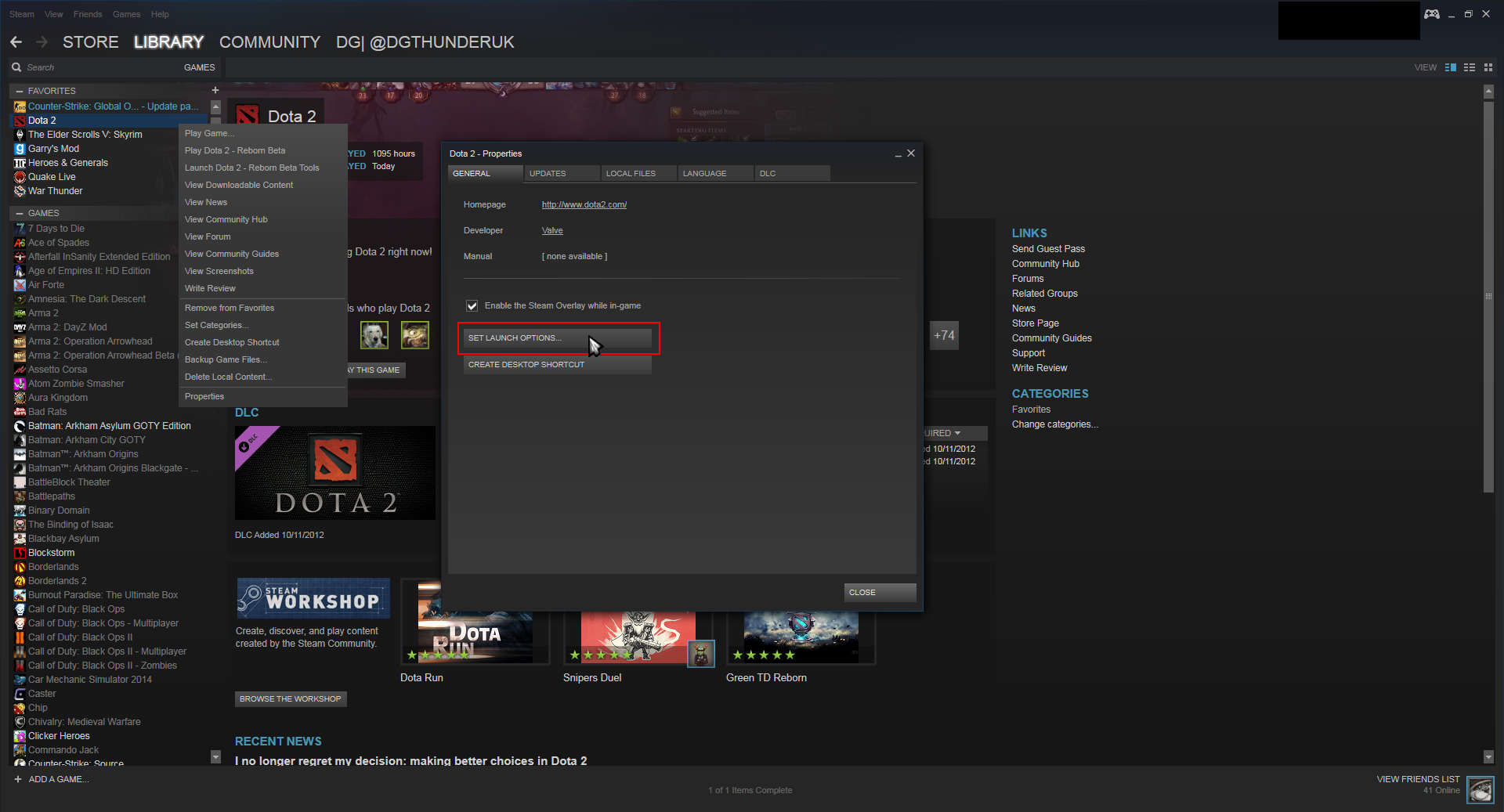Click the plus icon next to Add a Game
The height and width of the screenshot is (812, 1504).
click(x=18, y=779)
